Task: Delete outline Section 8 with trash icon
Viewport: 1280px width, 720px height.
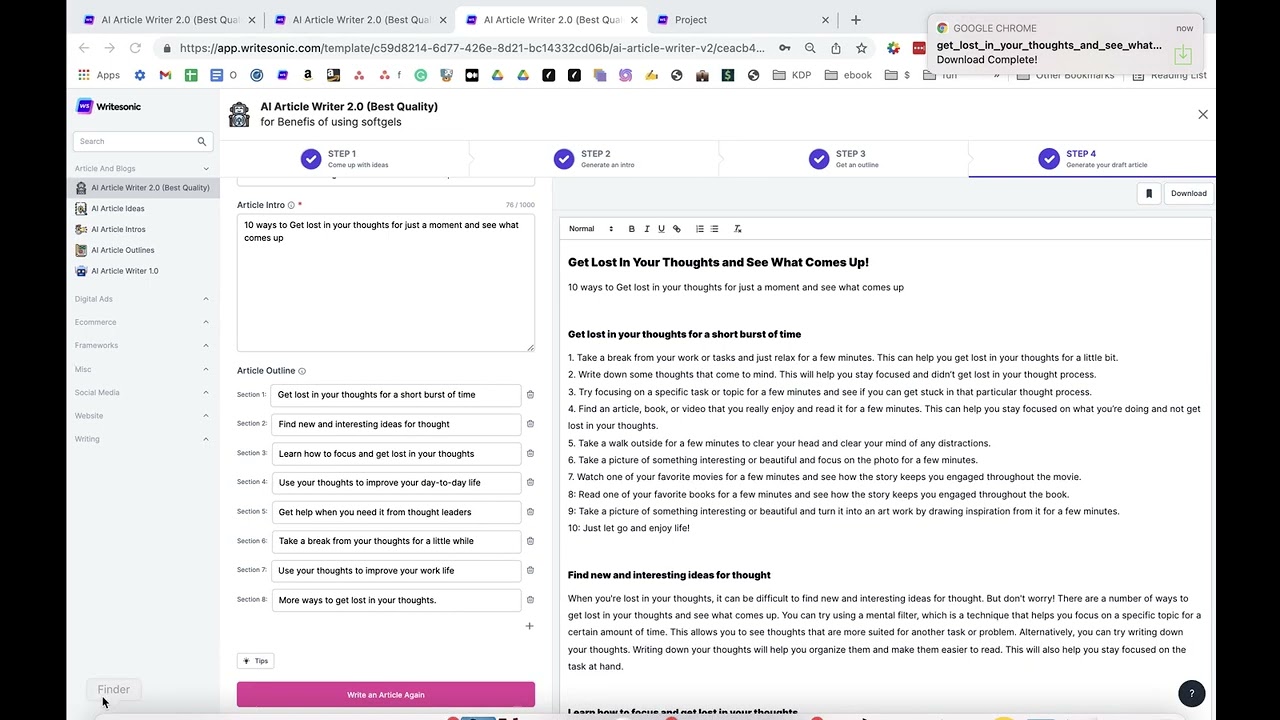Action: (x=530, y=599)
